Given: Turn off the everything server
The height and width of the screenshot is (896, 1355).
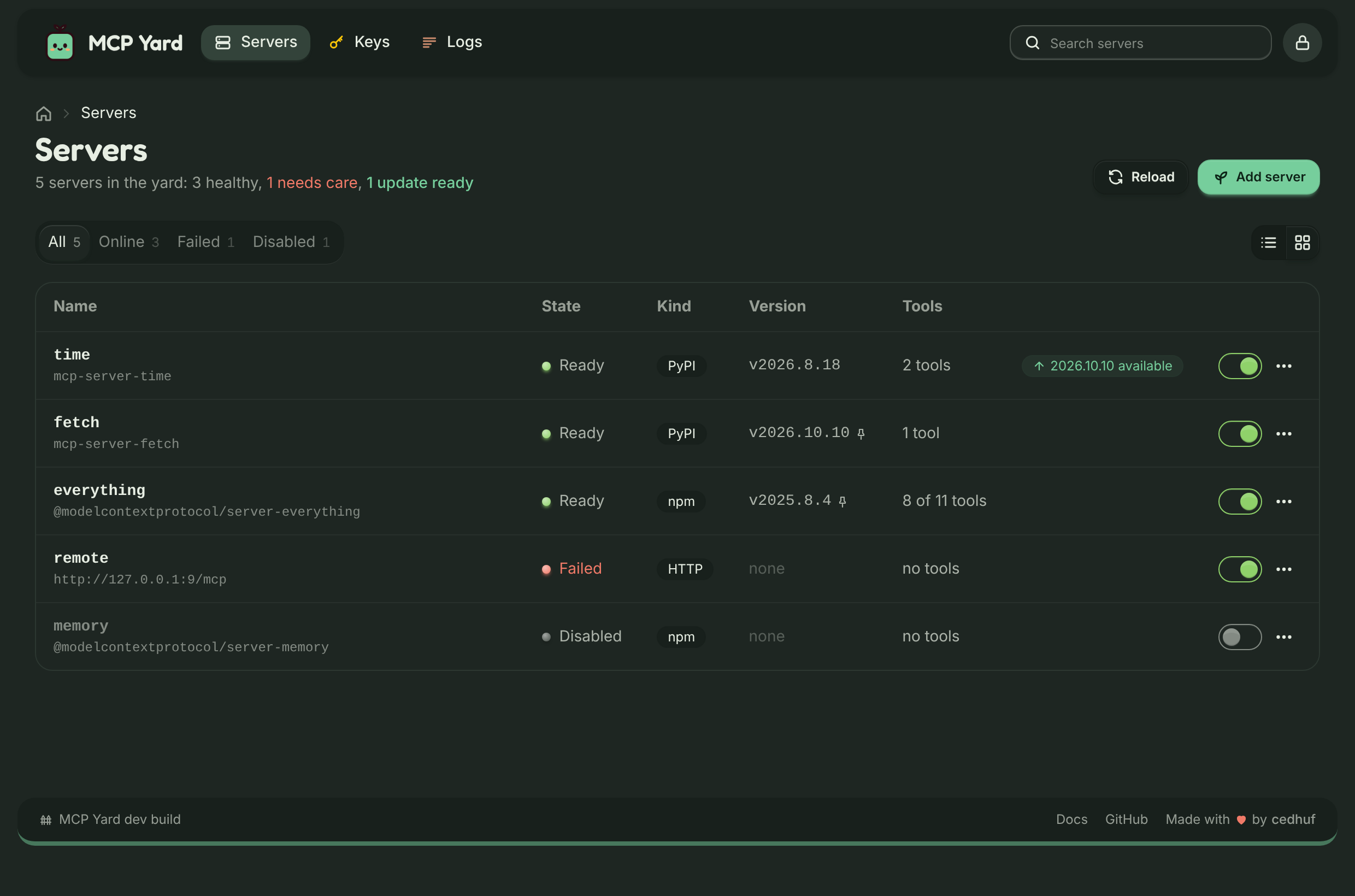Looking at the screenshot, I should coord(1240,501).
